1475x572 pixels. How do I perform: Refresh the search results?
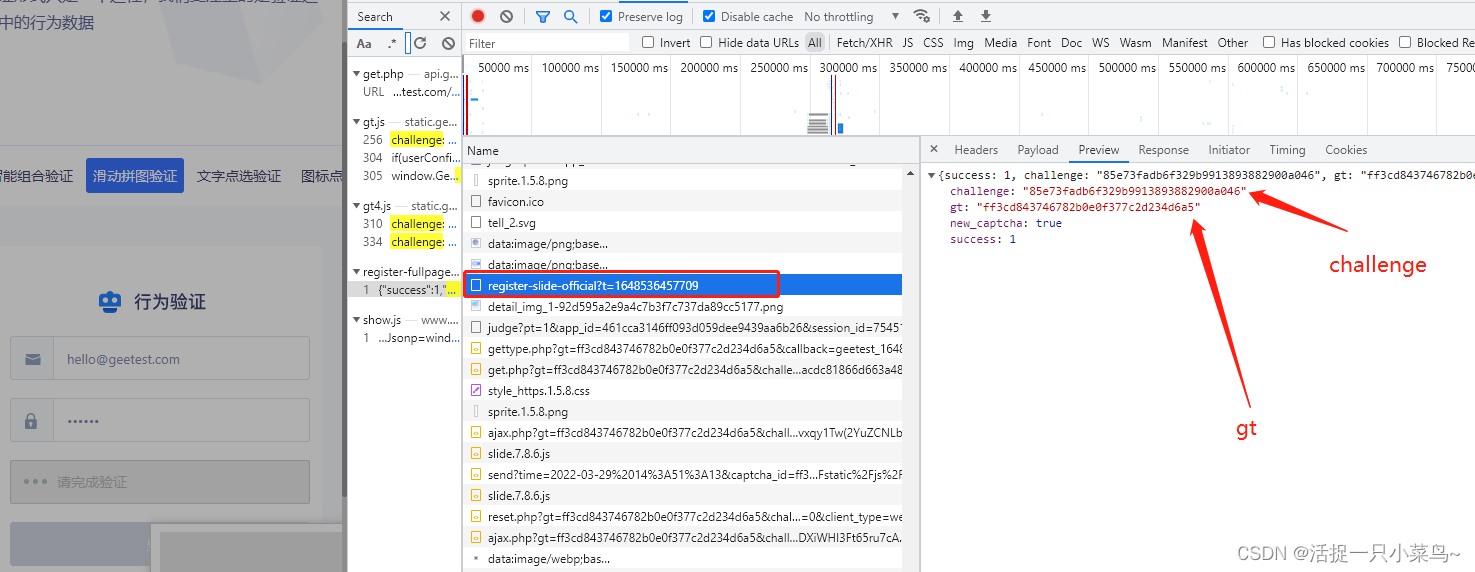(x=420, y=43)
